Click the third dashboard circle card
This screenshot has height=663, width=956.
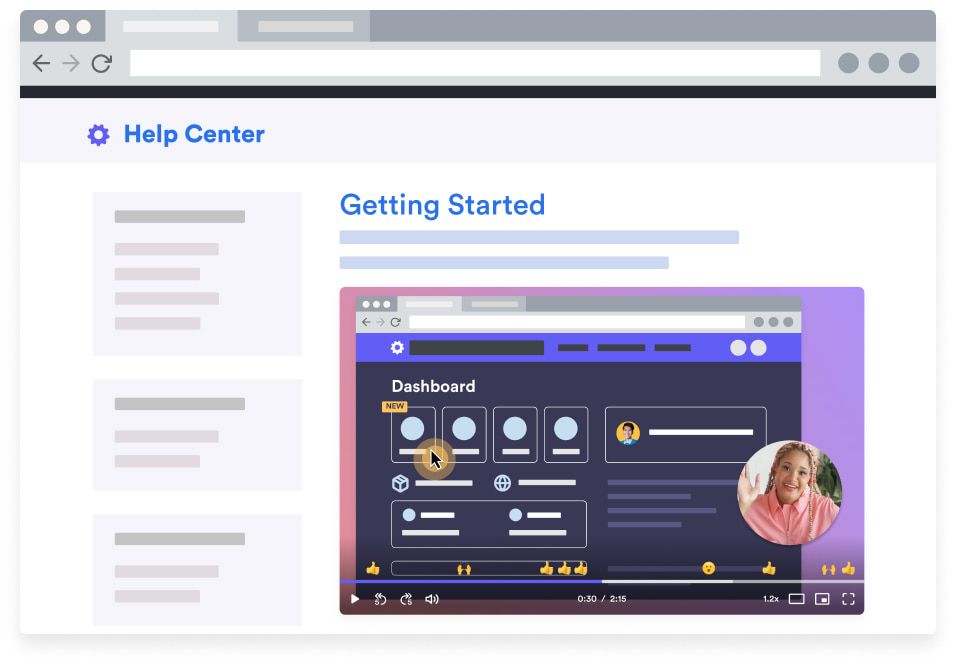pyautogui.click(x=515, y=435)
